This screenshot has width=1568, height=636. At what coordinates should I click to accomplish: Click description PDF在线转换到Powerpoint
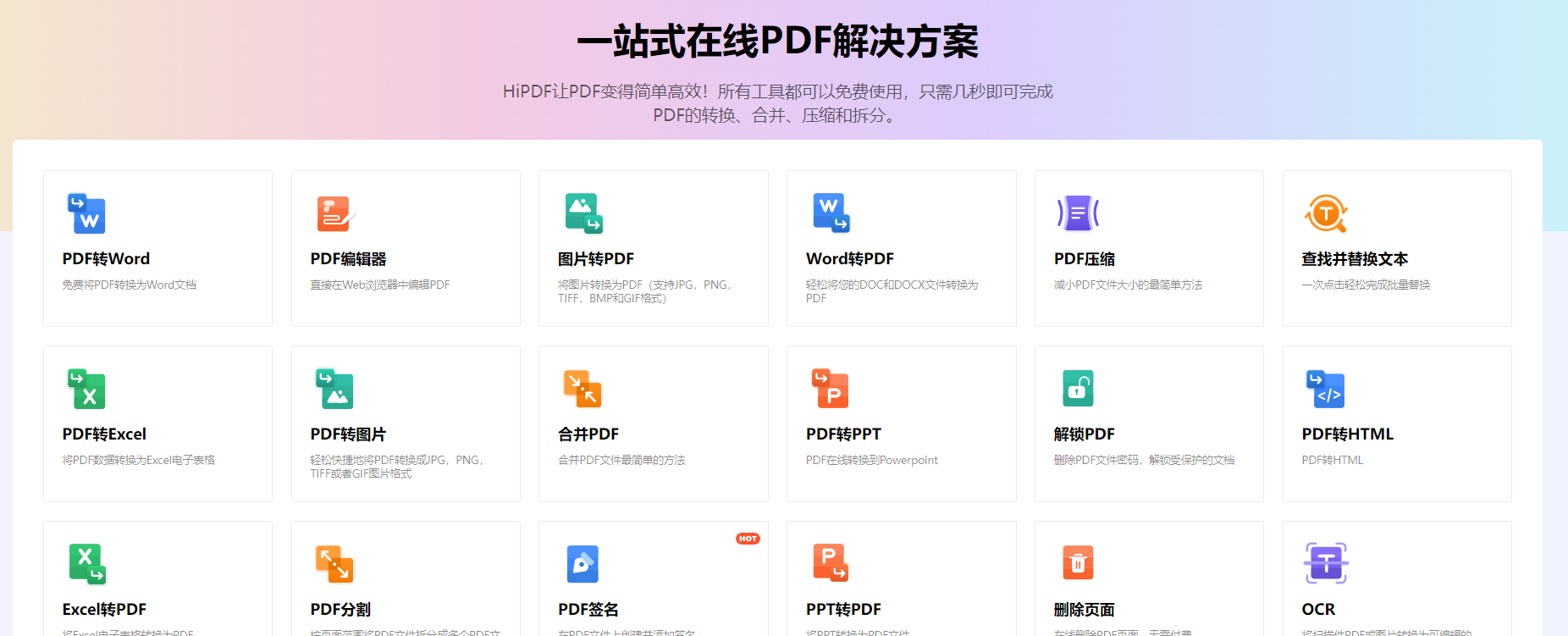point(872,460)
